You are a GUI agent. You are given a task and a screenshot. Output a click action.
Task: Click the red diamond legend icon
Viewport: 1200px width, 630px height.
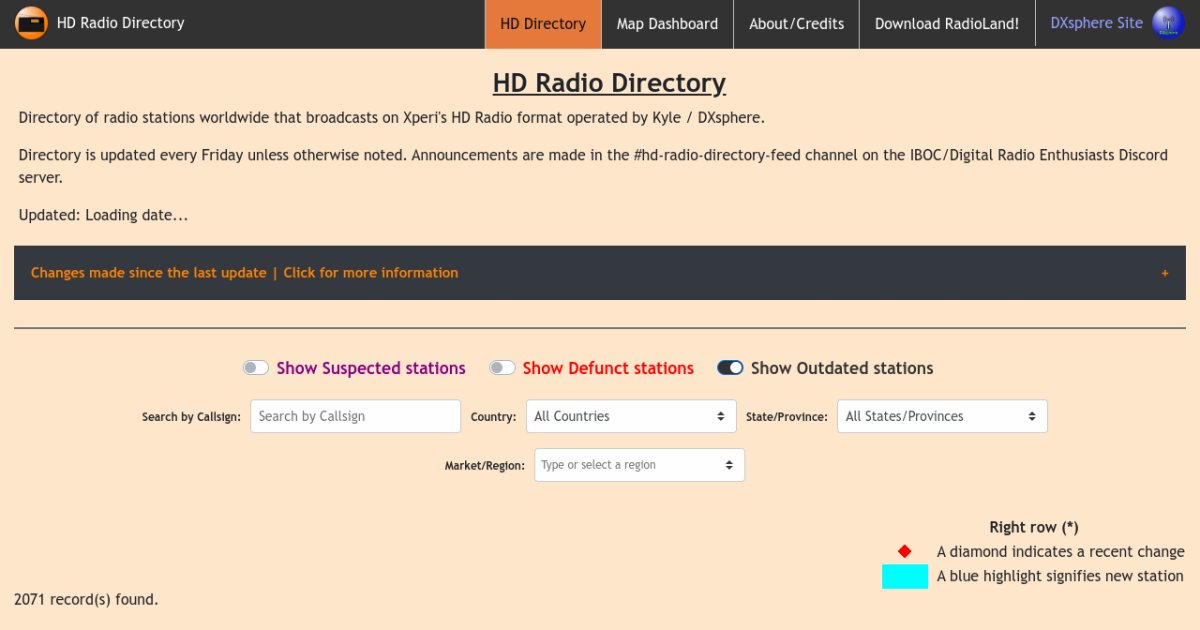point(904,552)
